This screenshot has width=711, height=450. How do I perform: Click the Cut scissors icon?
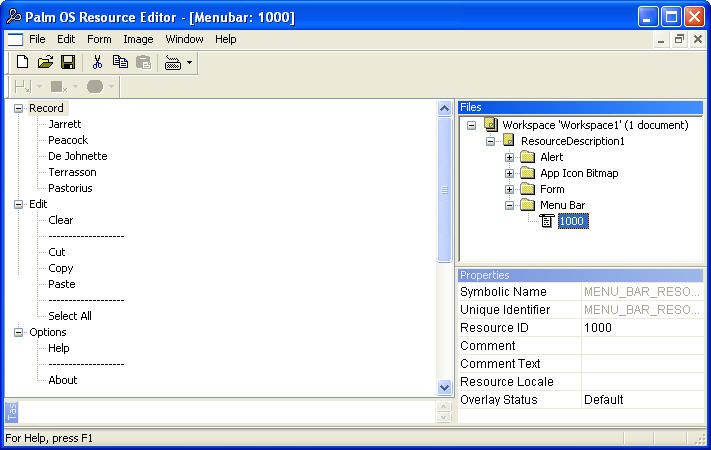pyautogui.click(x=97, y=62)
